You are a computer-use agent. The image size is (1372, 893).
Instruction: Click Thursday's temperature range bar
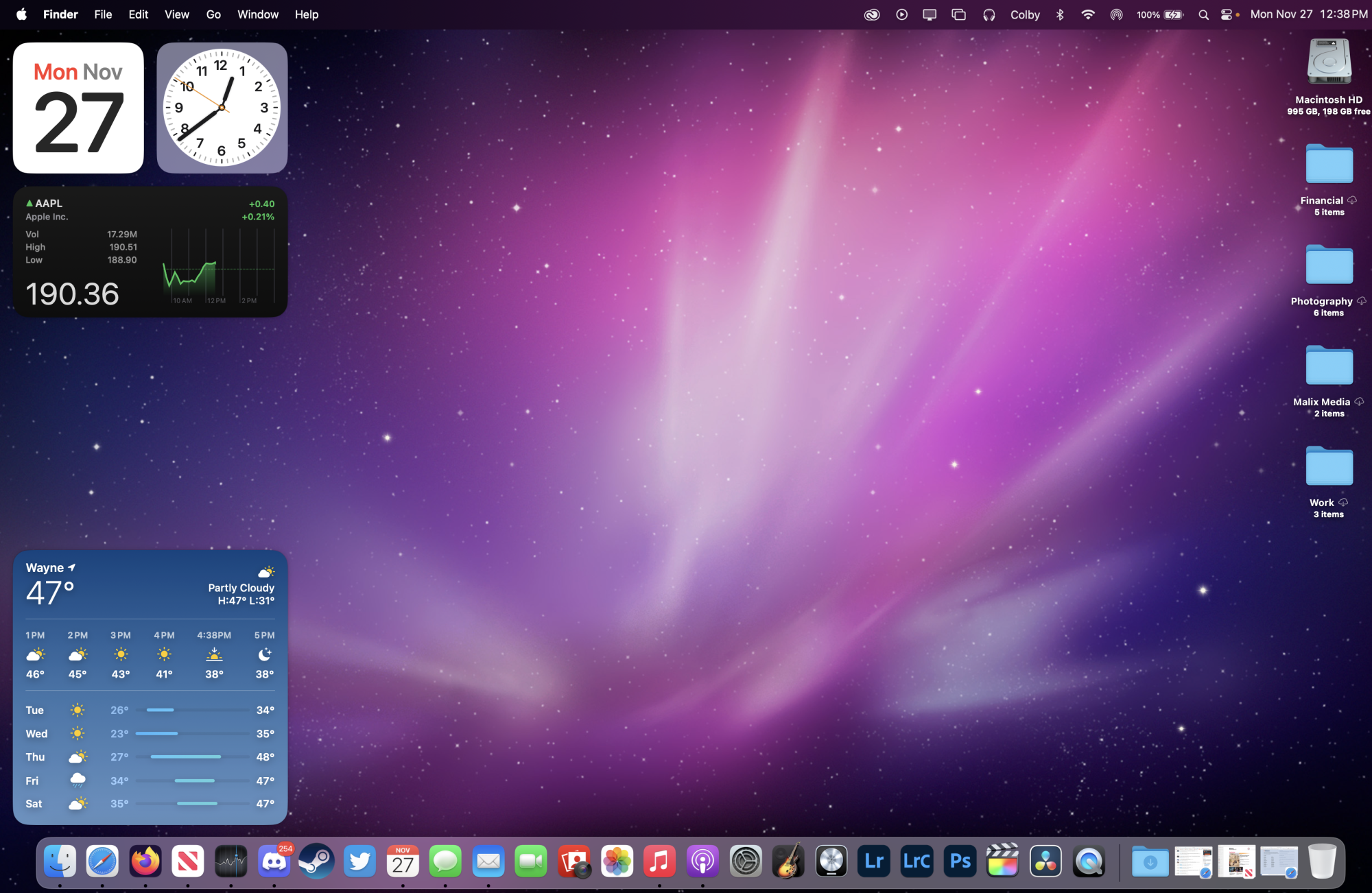pyautogui.click(x=186, y=757)
